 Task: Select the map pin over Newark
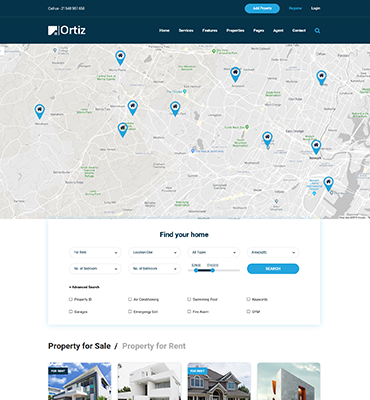[x=316, y=147]
